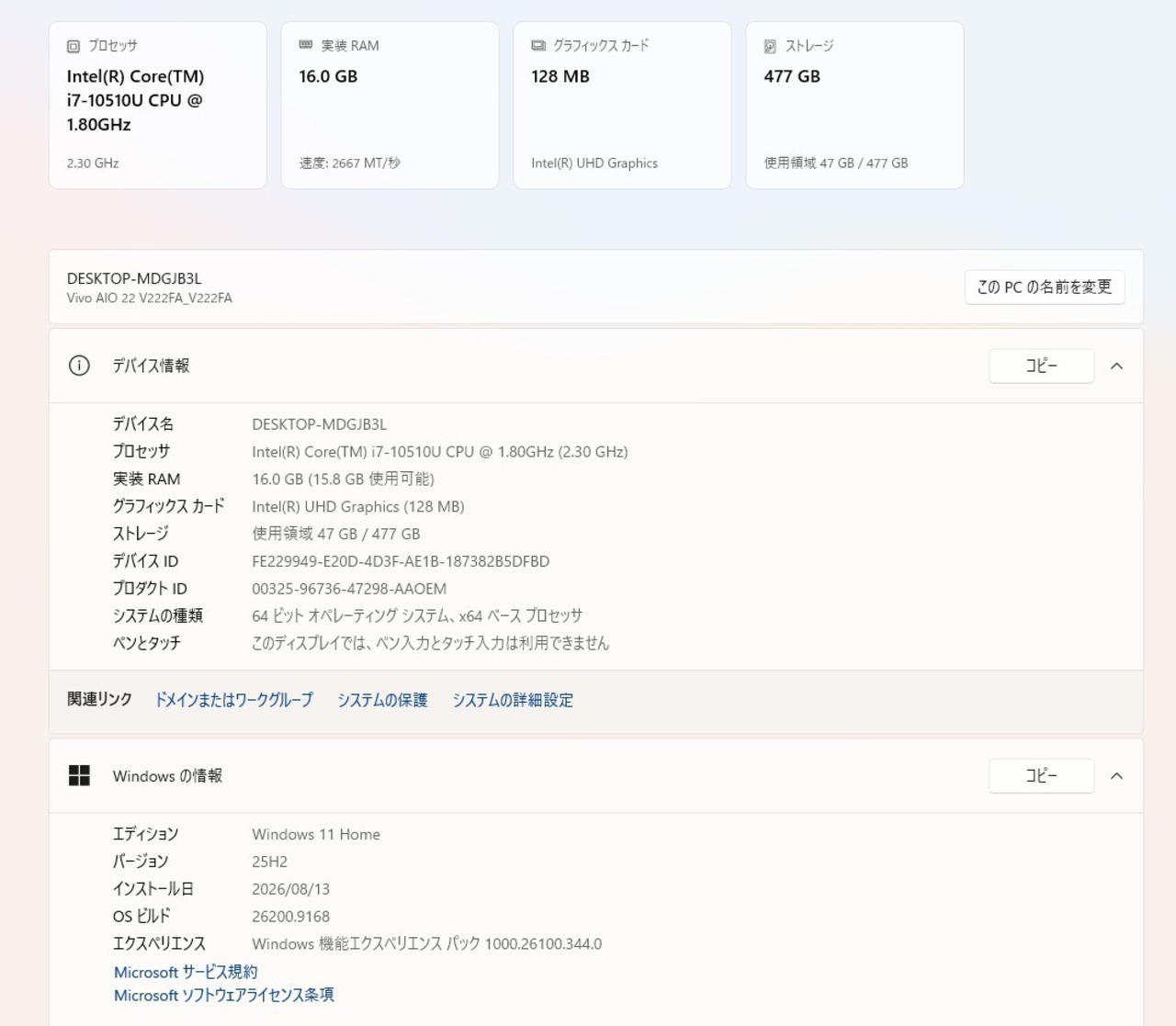Select the グラフィックス カード 128 MB card
The width and height of the screenshot is (1176, 1026).
point(622,106)
